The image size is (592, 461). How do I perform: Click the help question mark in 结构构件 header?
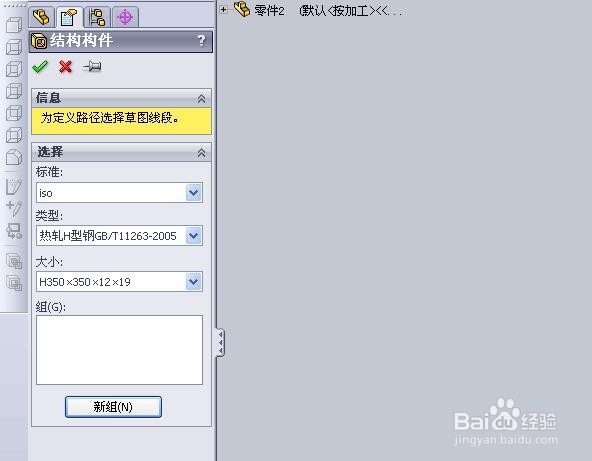pos(202,40)
